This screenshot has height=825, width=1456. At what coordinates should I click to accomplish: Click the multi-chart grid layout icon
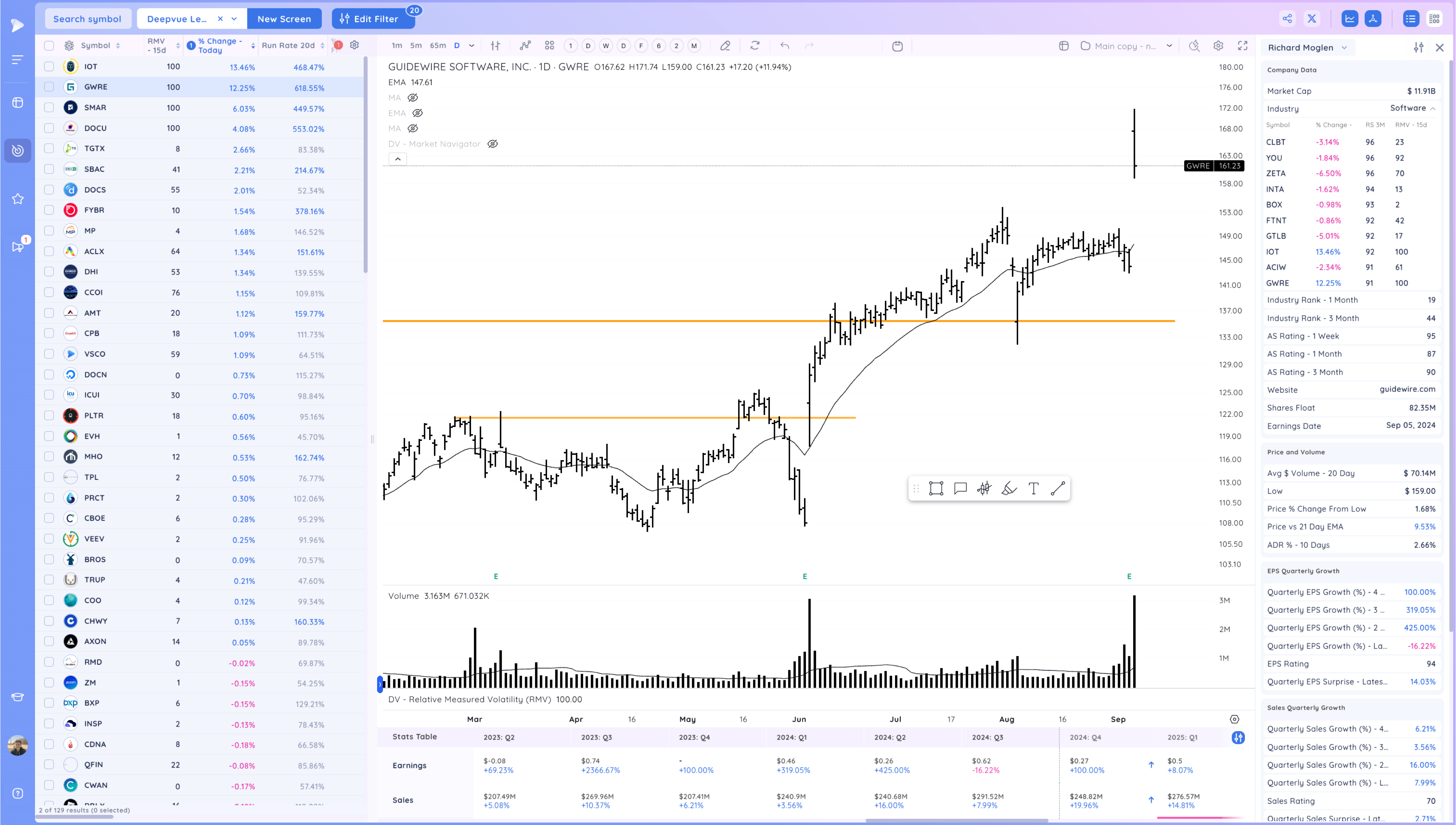point(549,46)
